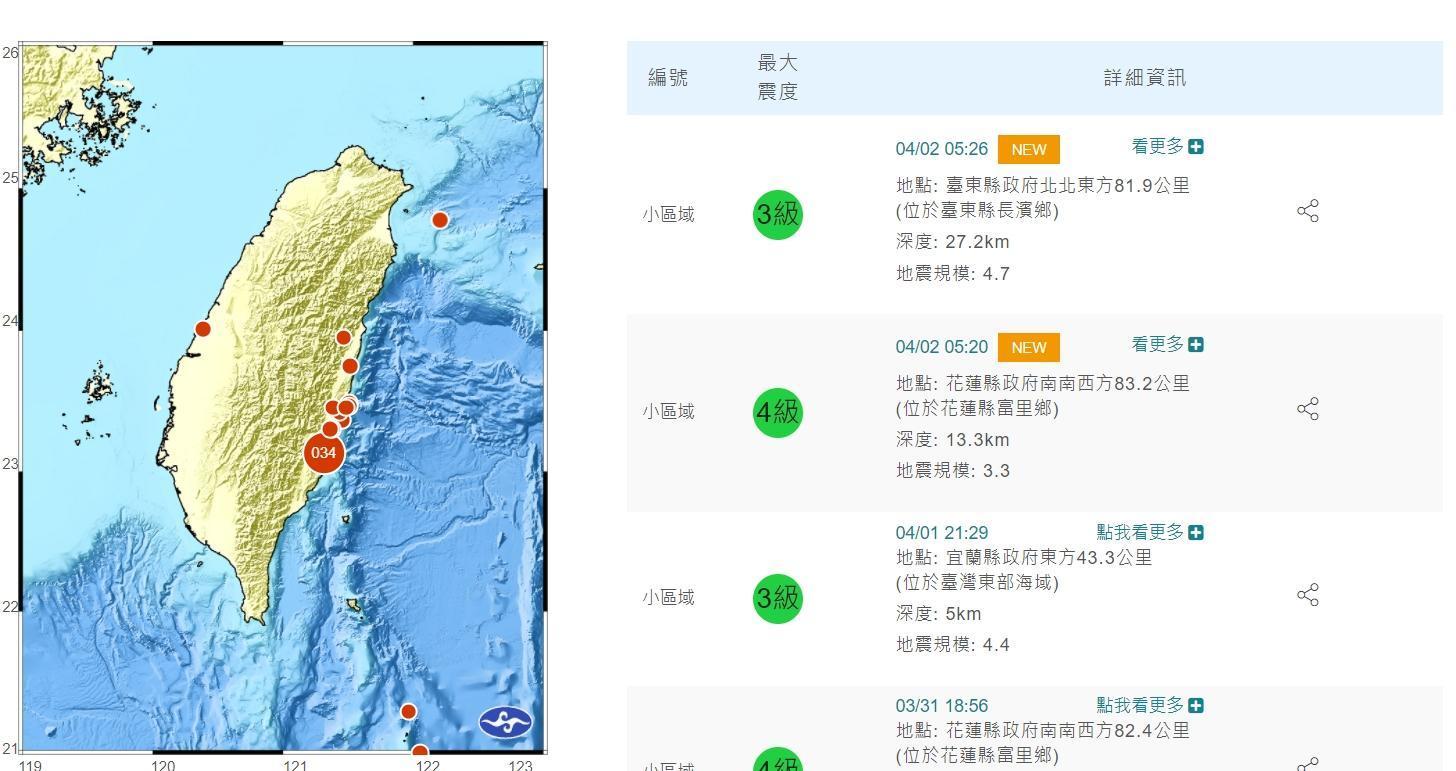Click the weather bureau logo on the map
The image size is (1456, 771).
coord(506,721)
